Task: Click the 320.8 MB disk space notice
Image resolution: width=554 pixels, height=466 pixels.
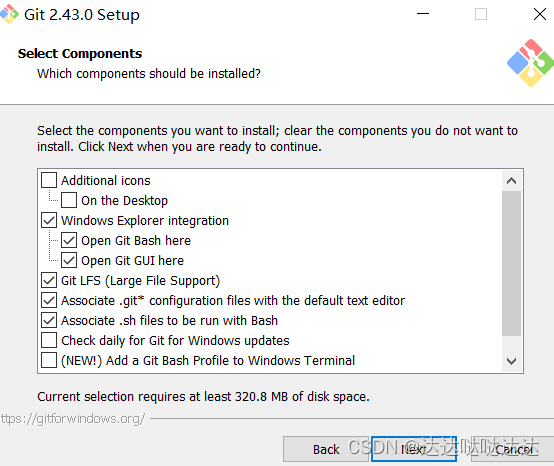Action: coord(203,396)
